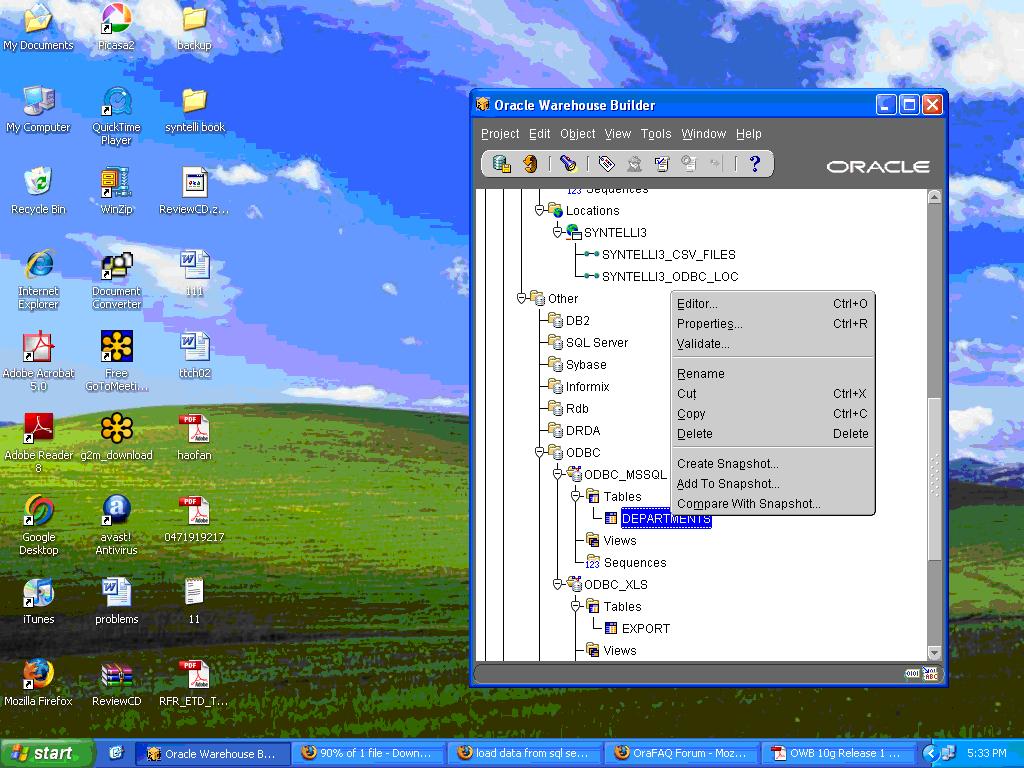The image size is (1024, 768).
Task: Click the EXPORT table icon in tree
Action: coord(611,628)
